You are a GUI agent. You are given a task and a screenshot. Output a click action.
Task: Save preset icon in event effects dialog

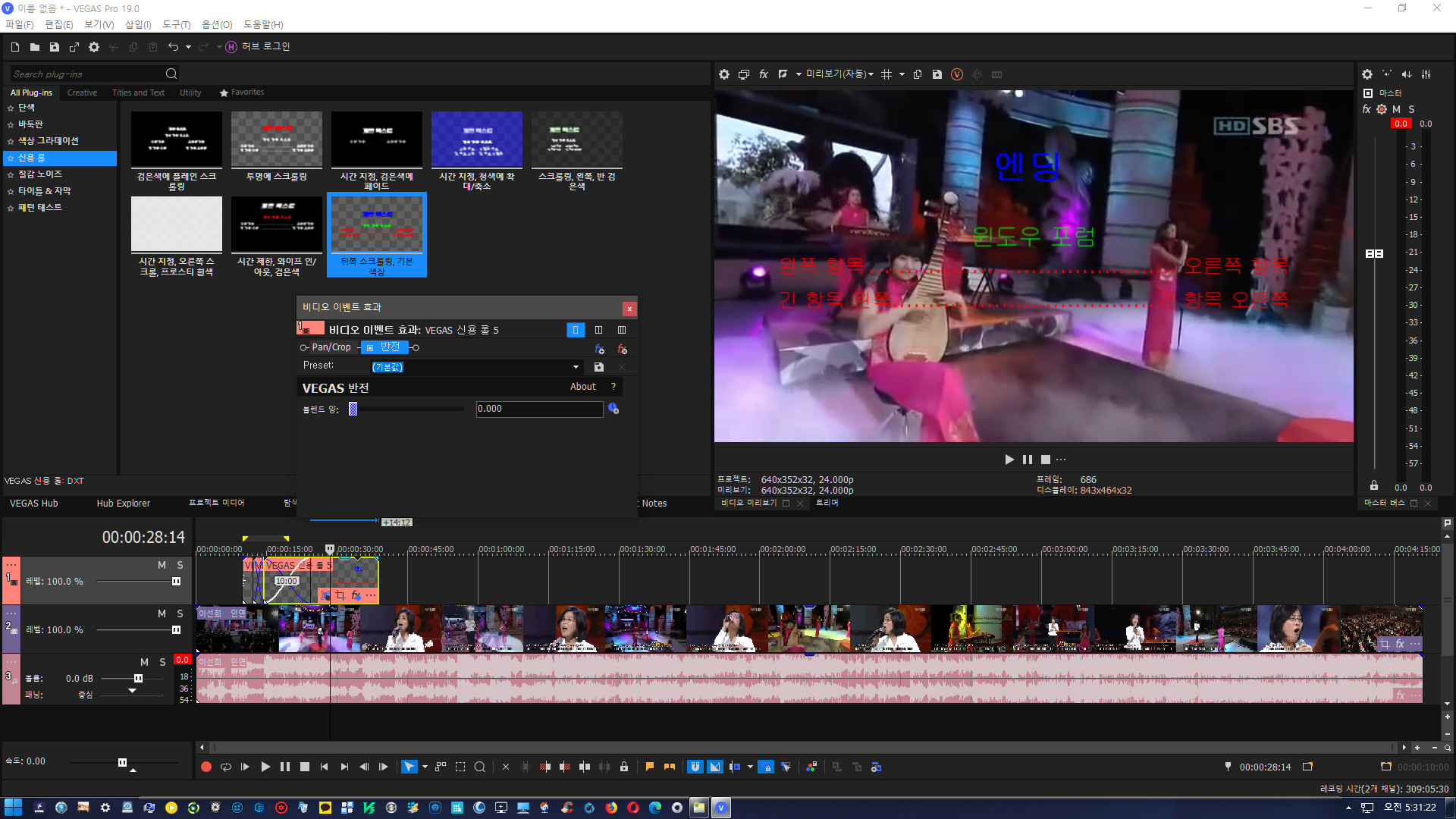599,367
